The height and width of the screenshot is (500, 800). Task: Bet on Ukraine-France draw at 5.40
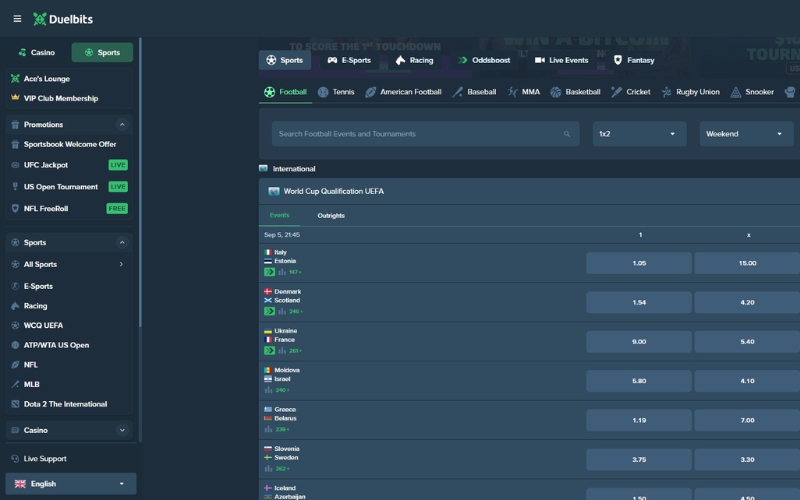click(x=747, y=342)
